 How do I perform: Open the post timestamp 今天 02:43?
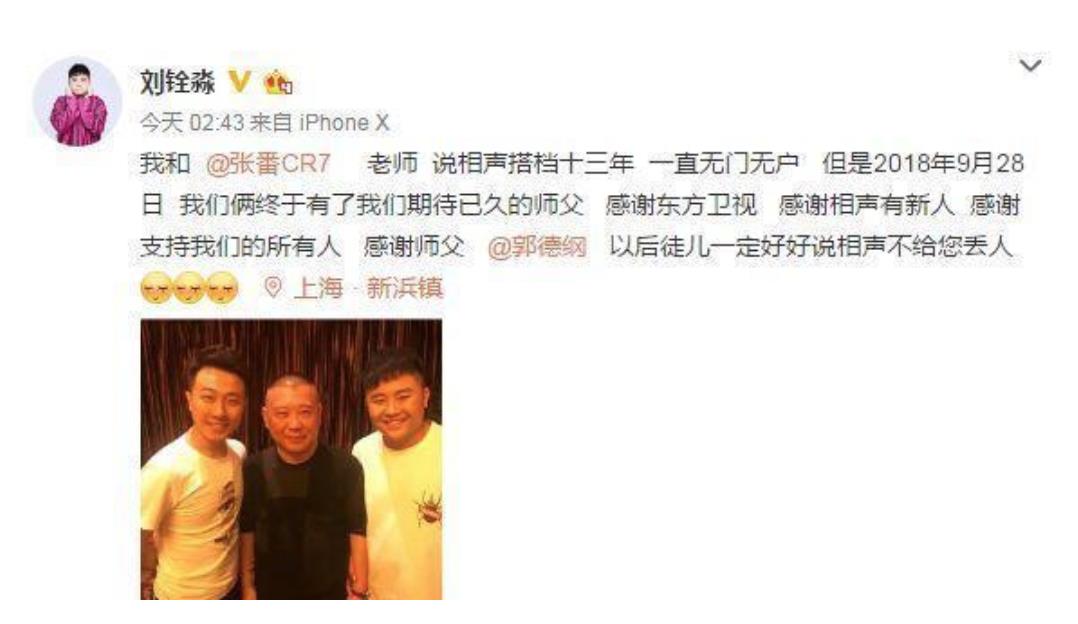[192, 123]
